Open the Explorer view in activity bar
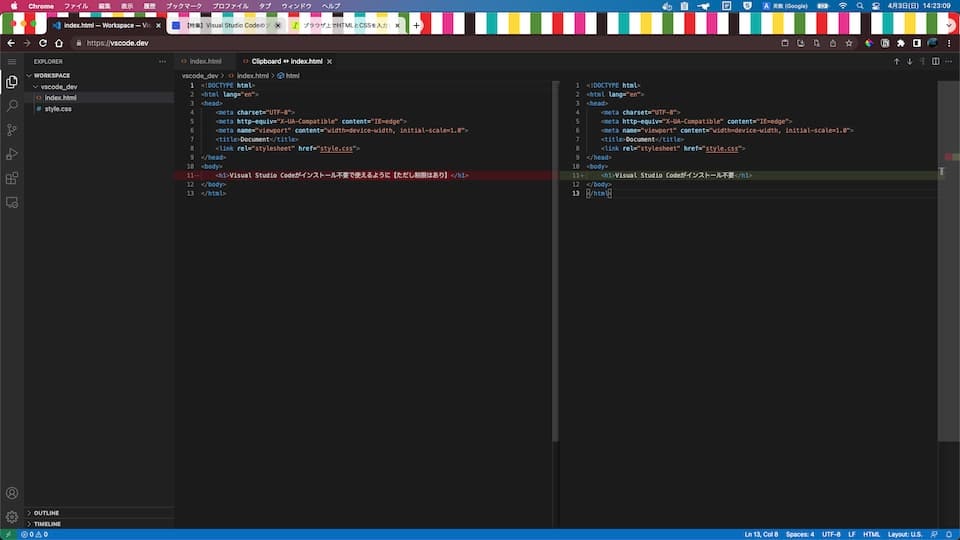960x540 pixels. pyautogui.click(x=12, y=82)
